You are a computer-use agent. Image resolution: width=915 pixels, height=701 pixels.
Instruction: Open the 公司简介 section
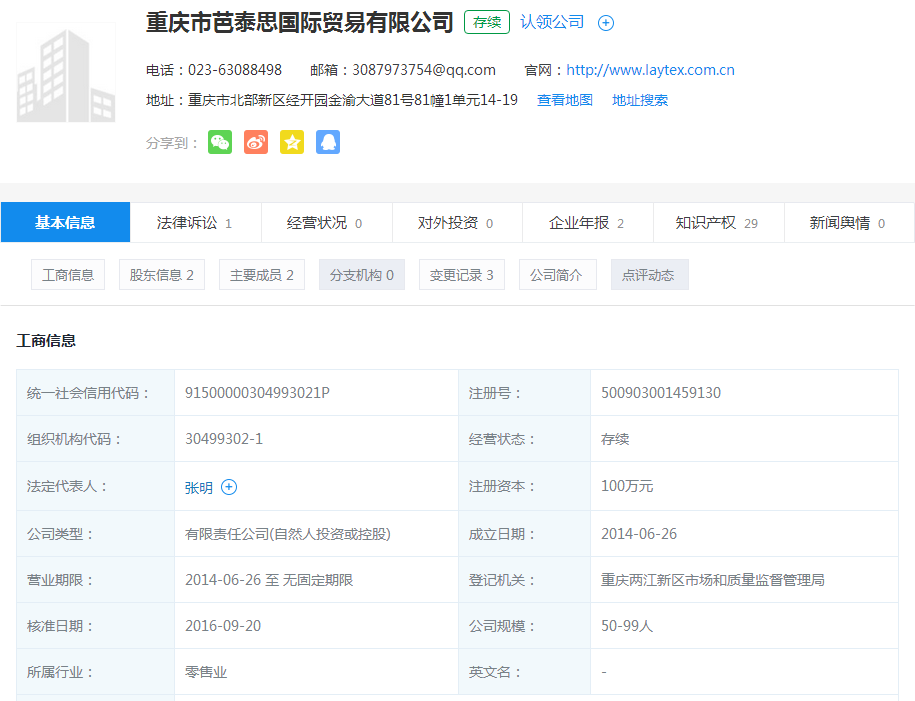click(556, 274)
